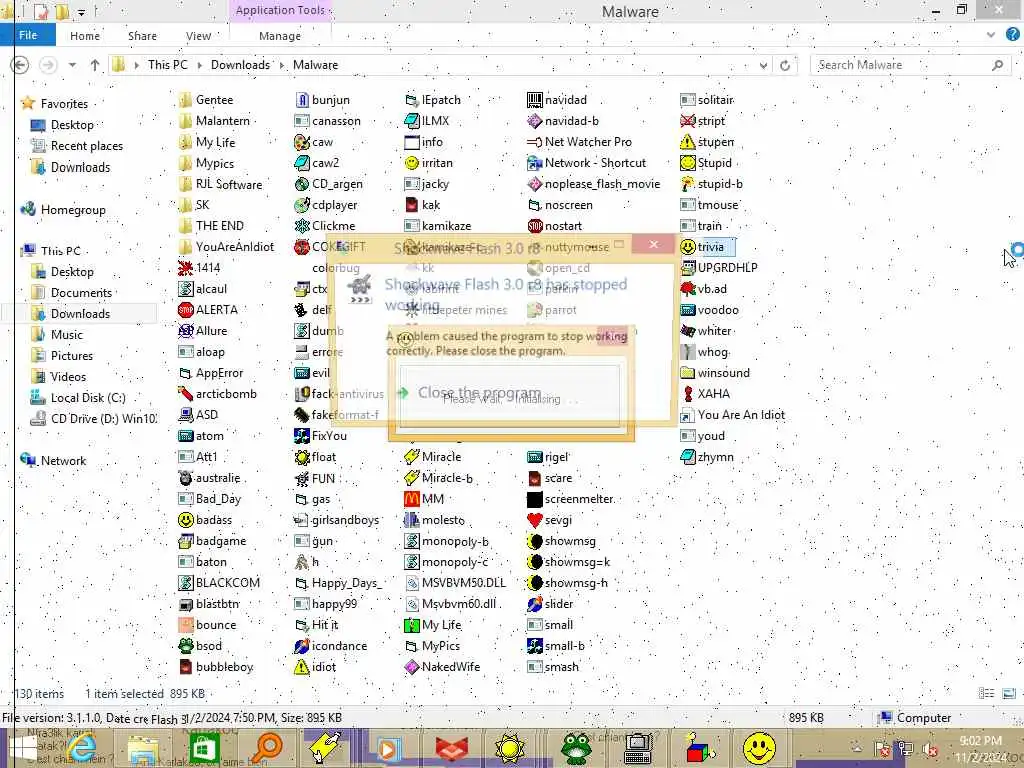Open Documents under This PC
Viewport: 1024px width, 768px height.
(x=81, y=293)
